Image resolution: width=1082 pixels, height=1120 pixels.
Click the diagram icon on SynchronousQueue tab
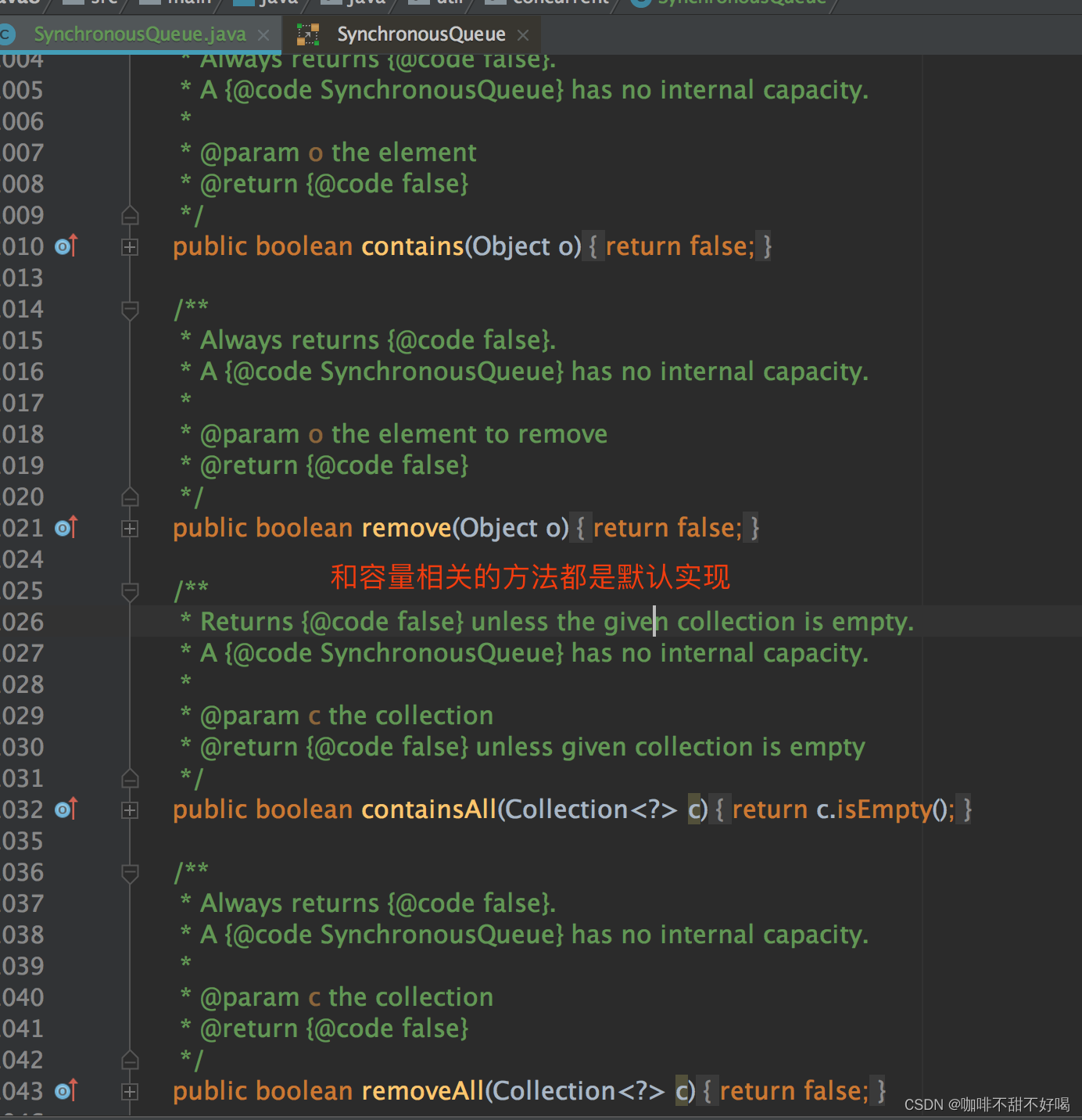[x=308, y=34]
